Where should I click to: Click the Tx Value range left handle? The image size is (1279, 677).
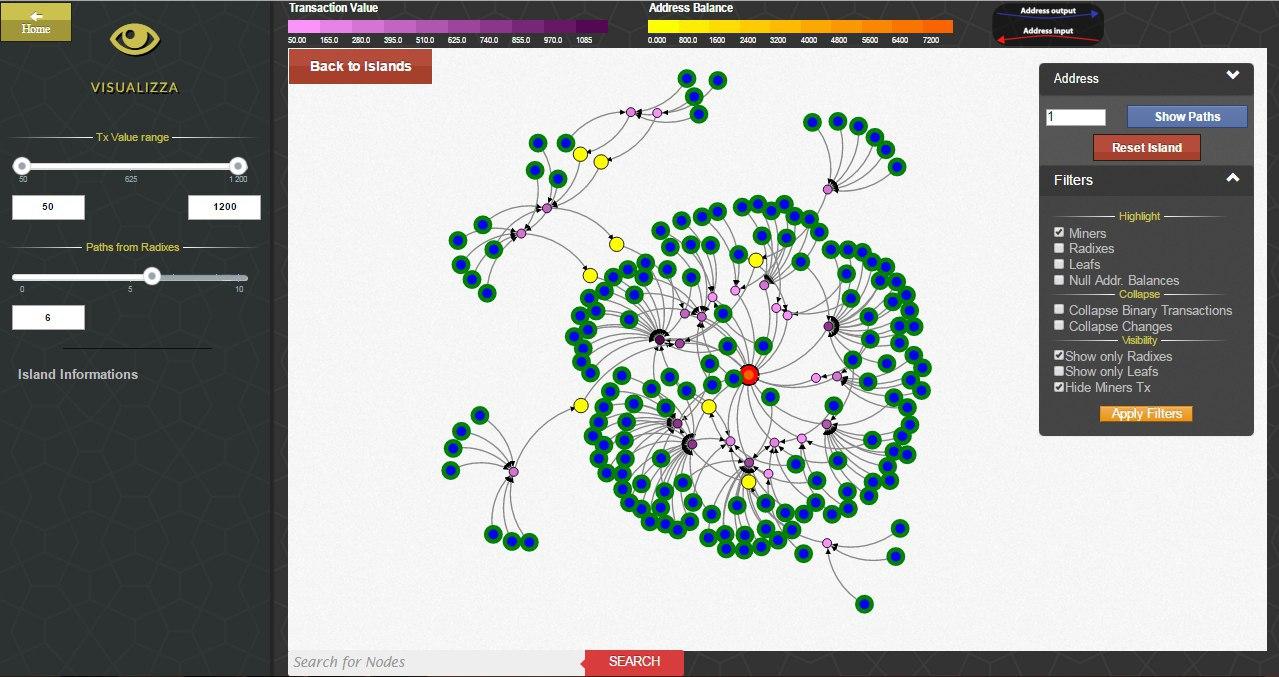click(x=21, y=166)
